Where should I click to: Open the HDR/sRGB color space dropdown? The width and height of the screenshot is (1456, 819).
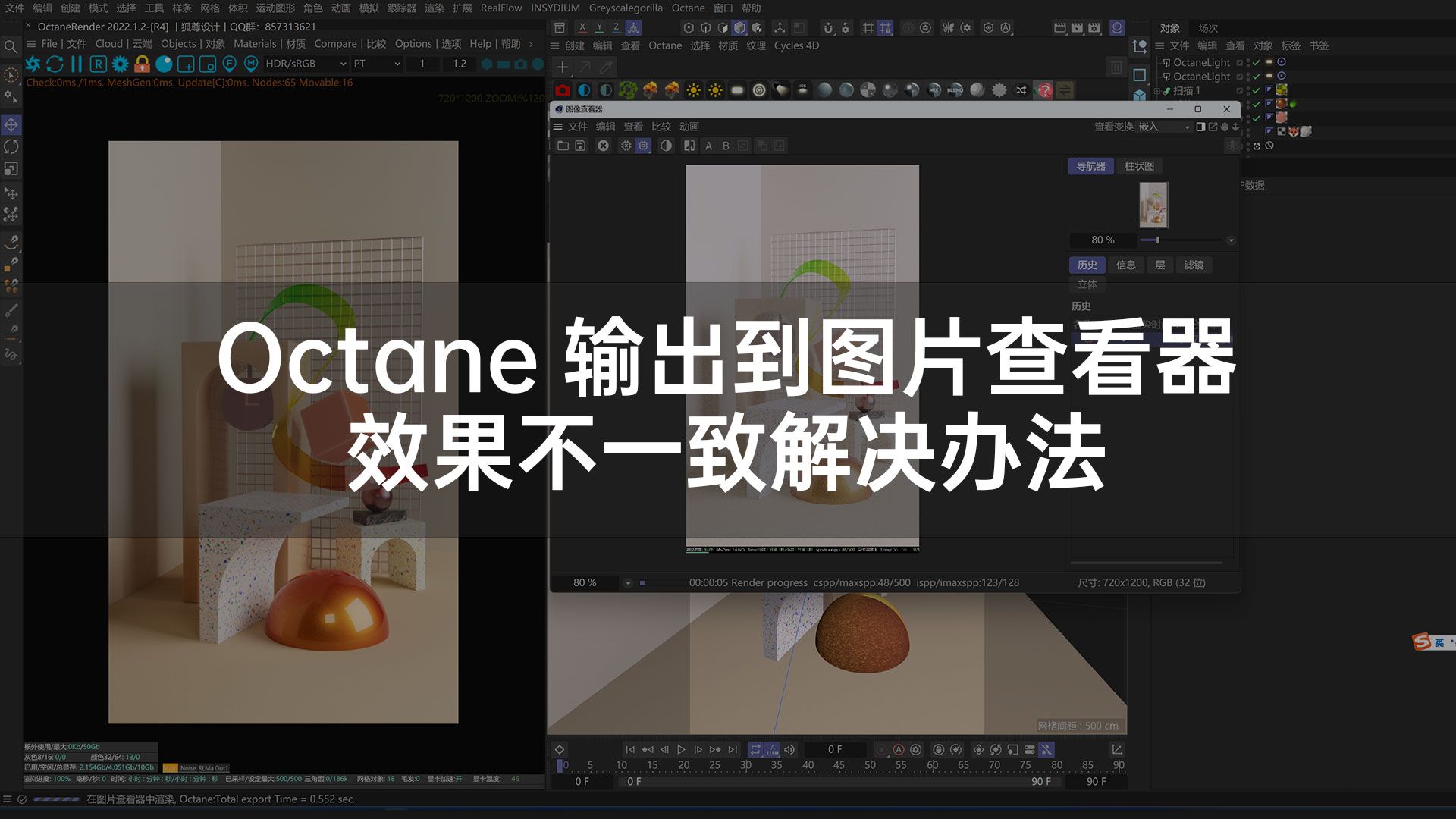(x=306, y=64)
